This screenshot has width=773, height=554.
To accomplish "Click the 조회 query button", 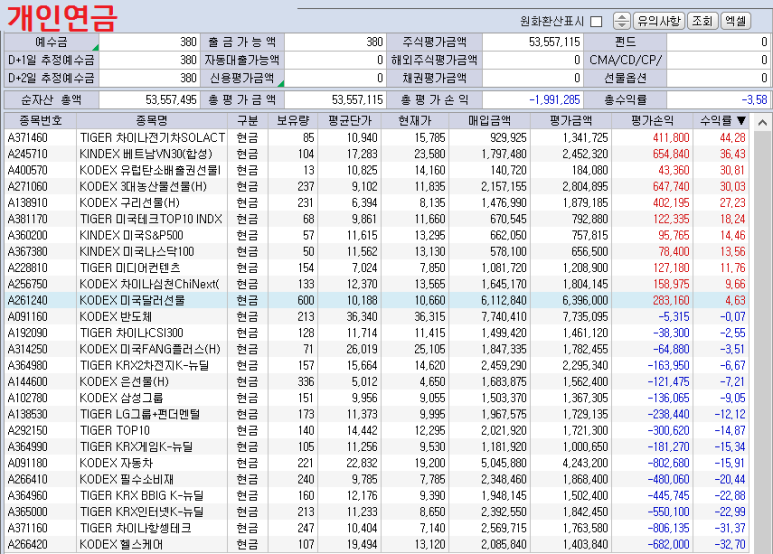I will 702,21.
